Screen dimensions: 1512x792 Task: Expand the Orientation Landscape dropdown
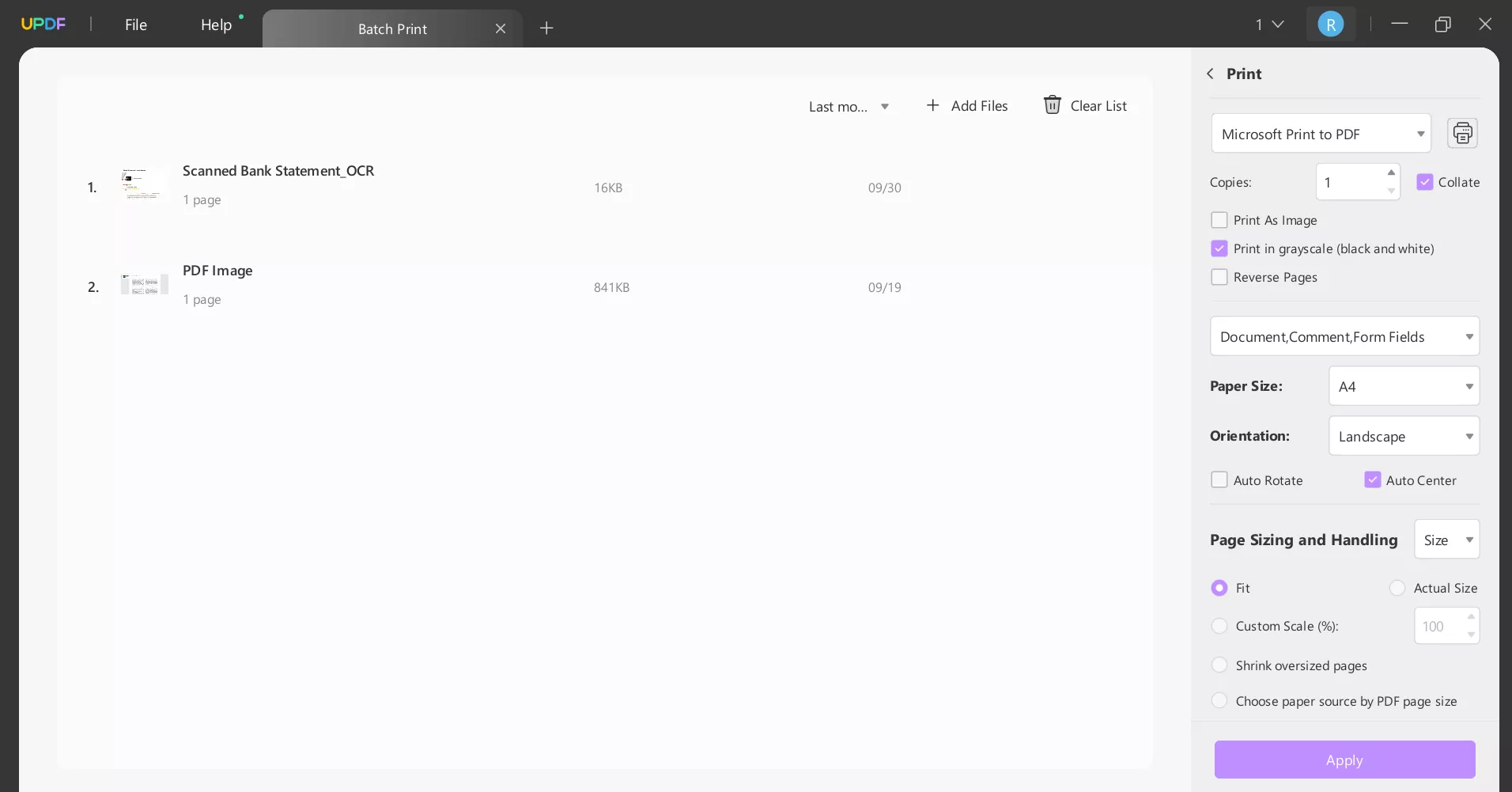[1404, 436]
